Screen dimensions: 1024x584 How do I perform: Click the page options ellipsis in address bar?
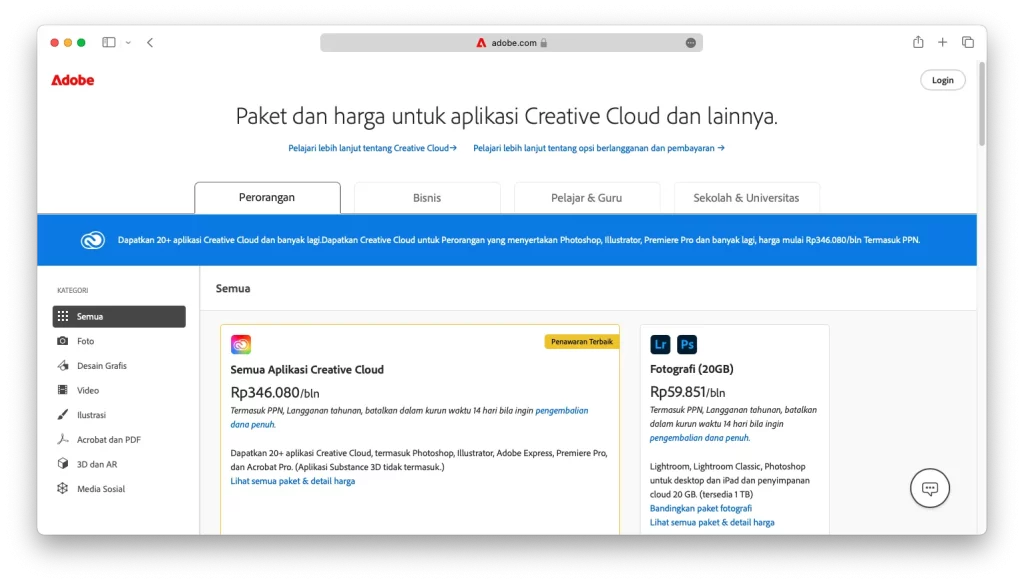pos(690,42)
